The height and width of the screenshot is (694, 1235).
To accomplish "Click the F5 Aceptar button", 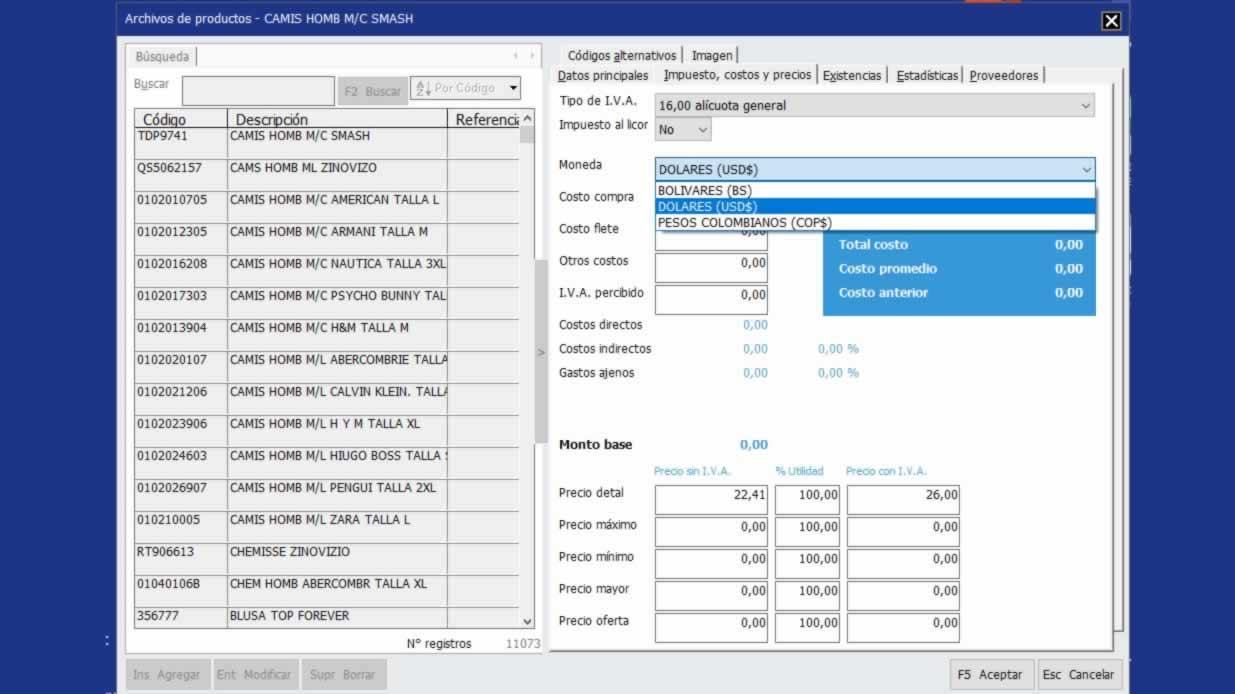I will [x=990, y=675].
